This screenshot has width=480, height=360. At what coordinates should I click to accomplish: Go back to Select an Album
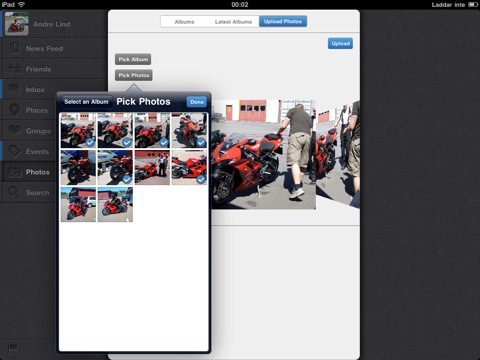[86, 102]
